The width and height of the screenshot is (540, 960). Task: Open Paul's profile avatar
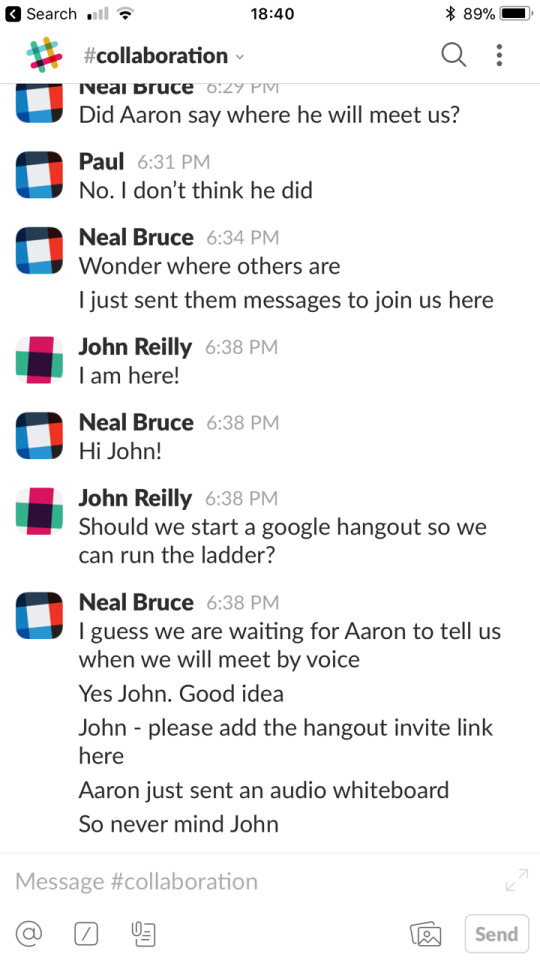[x=39, y=174]
